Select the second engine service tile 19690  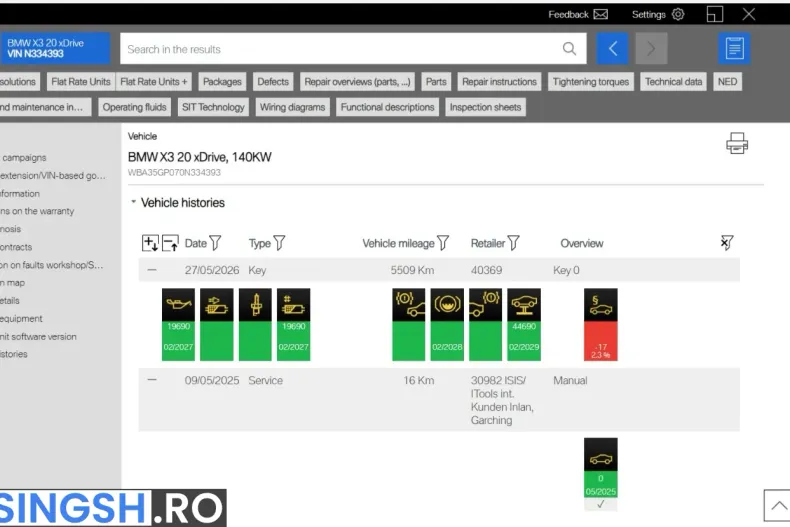pos(293,324)
